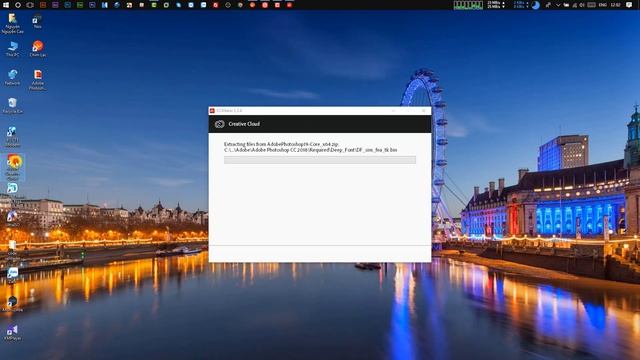
Task: Click the Creative Cloud logo in installer header
Action: tap(220, 124)
